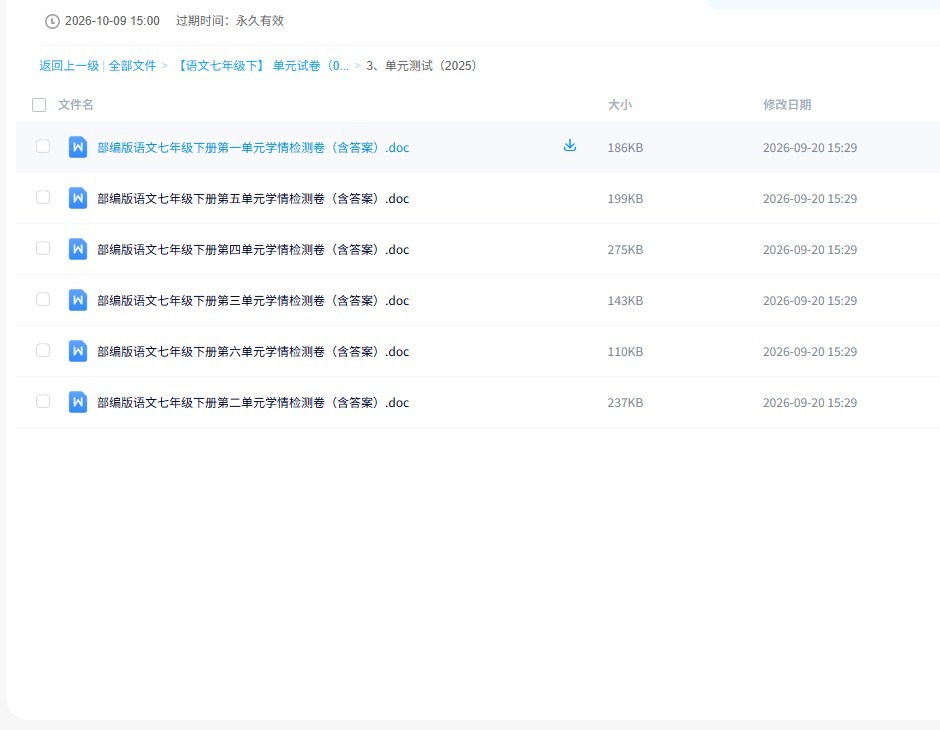Click the 199KB size value

pos(625,198)
